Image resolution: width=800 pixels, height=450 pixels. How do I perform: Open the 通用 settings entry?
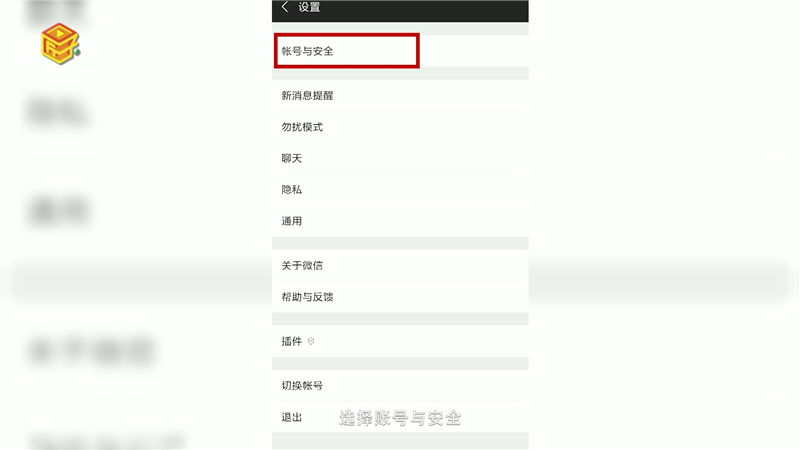click(400, 221)
